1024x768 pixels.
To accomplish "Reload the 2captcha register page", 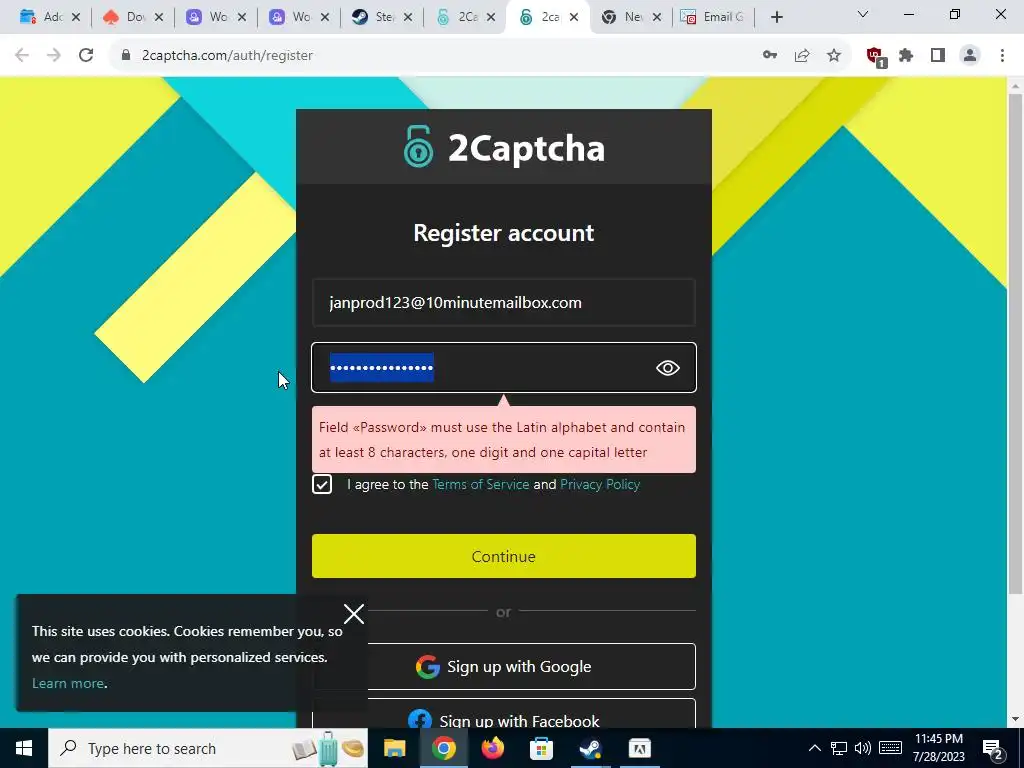I will coord(86,56).
